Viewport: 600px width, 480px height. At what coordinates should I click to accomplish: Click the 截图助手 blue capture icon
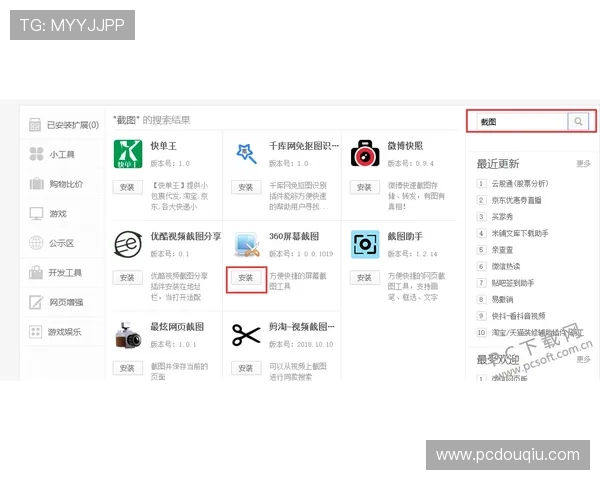[365, 244]
